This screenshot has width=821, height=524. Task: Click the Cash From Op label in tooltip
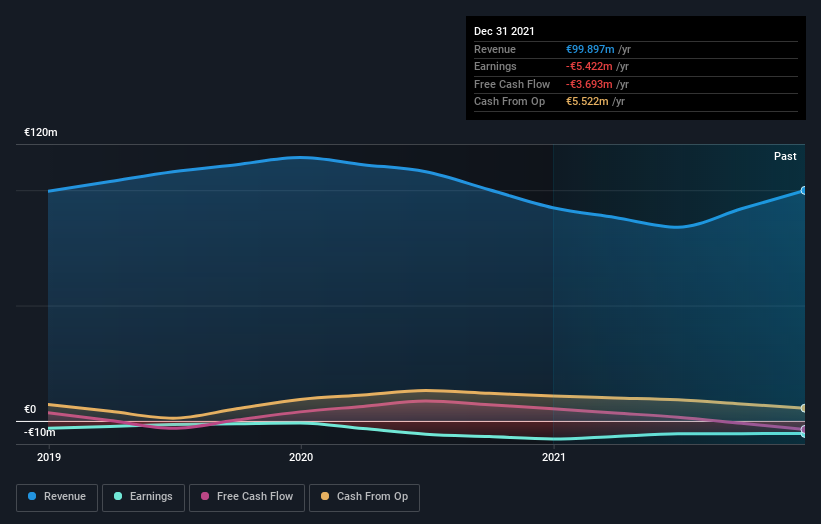pos(509,102)
